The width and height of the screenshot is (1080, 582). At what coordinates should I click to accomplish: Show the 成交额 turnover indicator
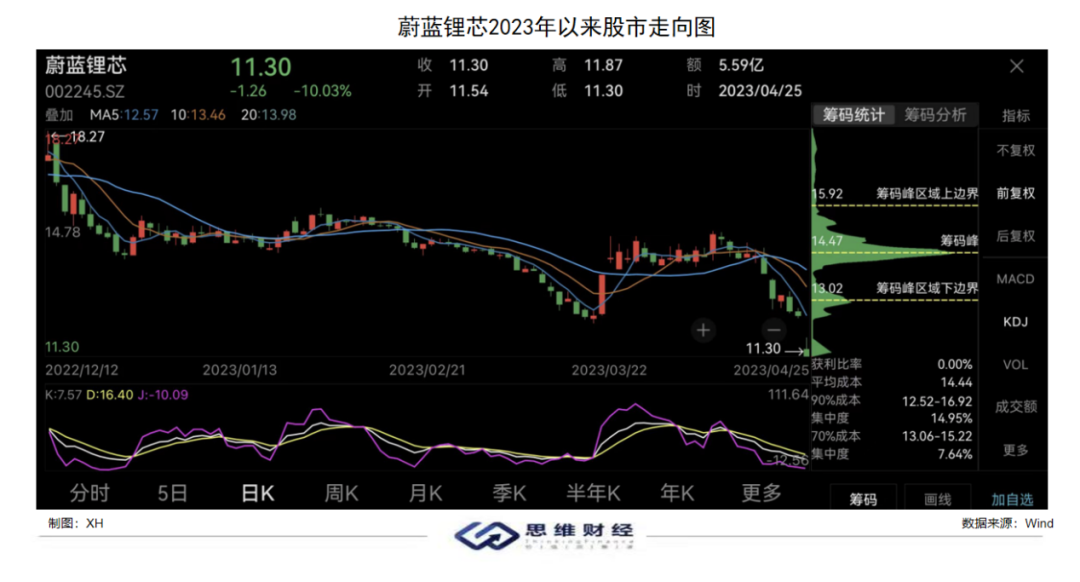(1016, 407)
